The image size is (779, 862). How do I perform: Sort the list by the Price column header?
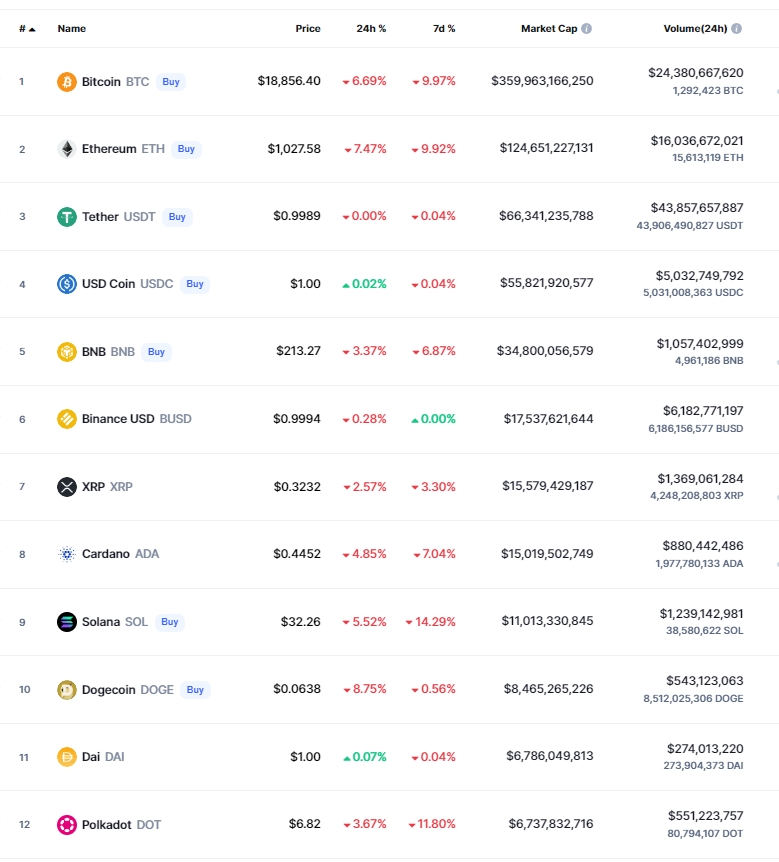click(308, 29)
